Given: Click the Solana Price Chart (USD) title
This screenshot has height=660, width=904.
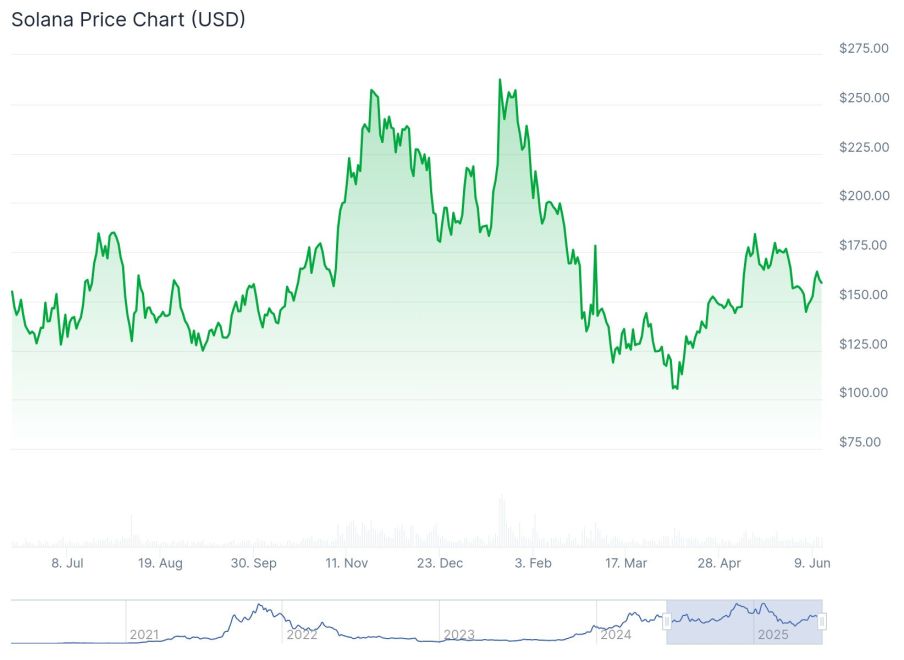Looking at the screenshot, I should pyautogui.click(x=128, y=19).
